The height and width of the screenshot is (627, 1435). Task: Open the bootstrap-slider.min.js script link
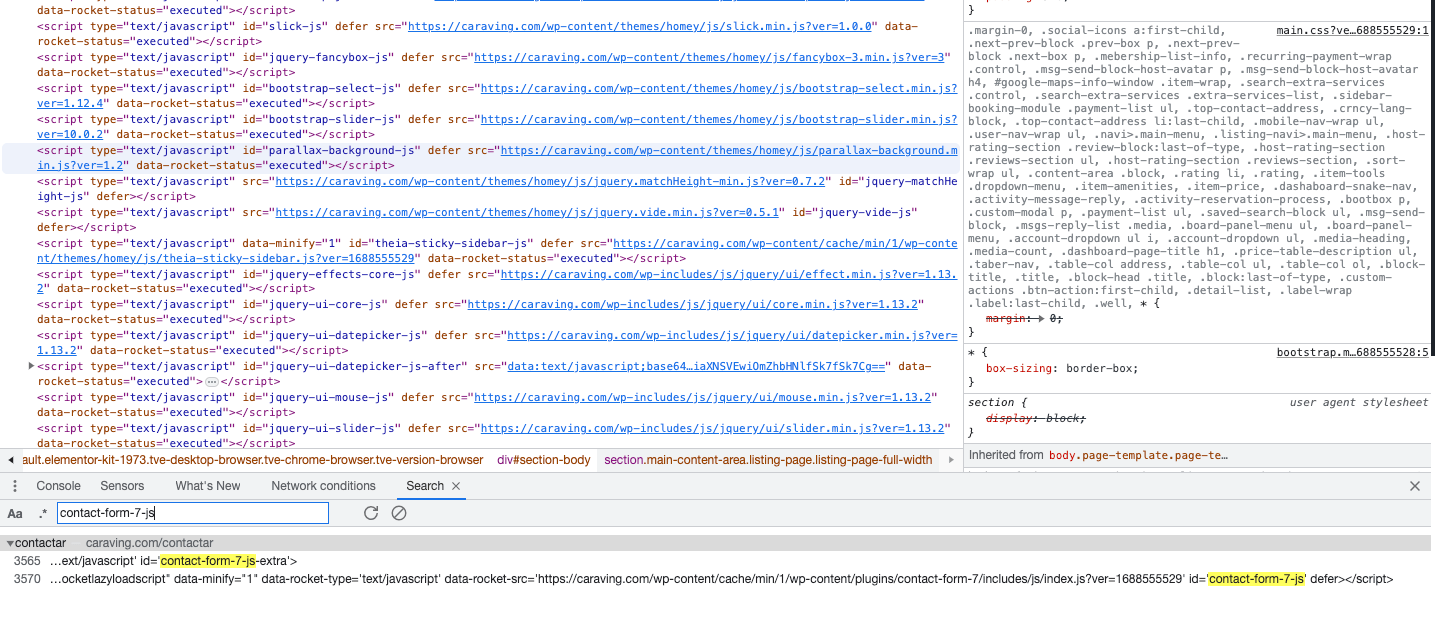pyautogui.click(x=719, y=119)
